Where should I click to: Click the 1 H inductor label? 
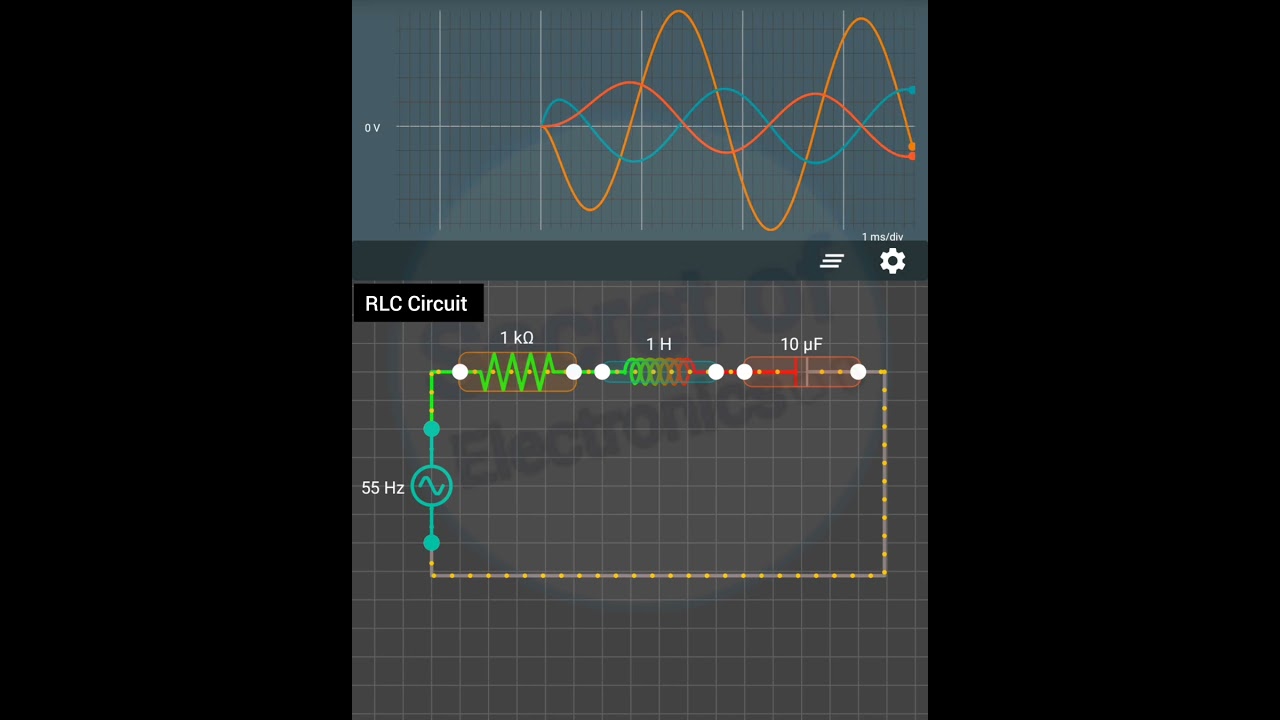659,344
